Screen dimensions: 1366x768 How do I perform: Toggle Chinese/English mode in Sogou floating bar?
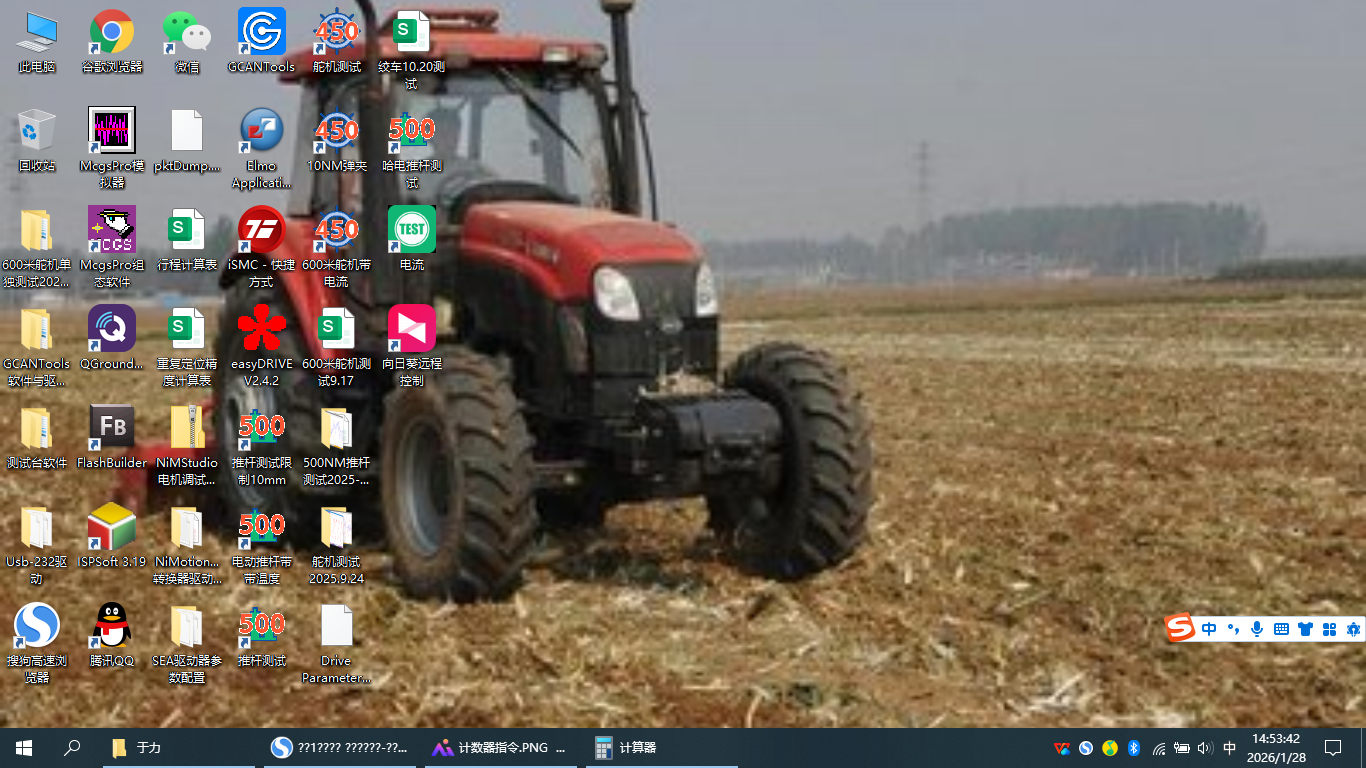[1209, 629]
